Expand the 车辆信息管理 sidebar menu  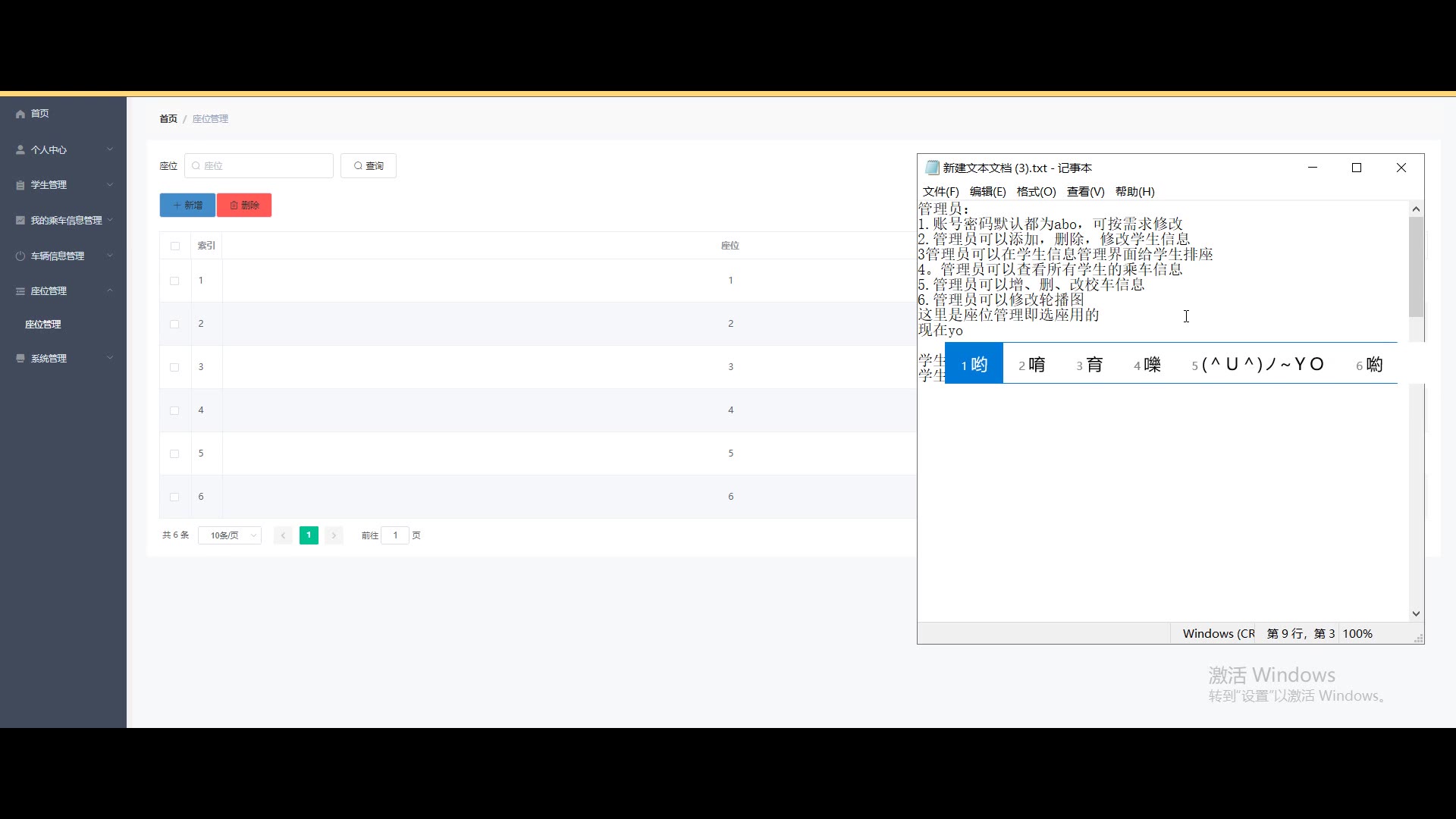point(110,256)
